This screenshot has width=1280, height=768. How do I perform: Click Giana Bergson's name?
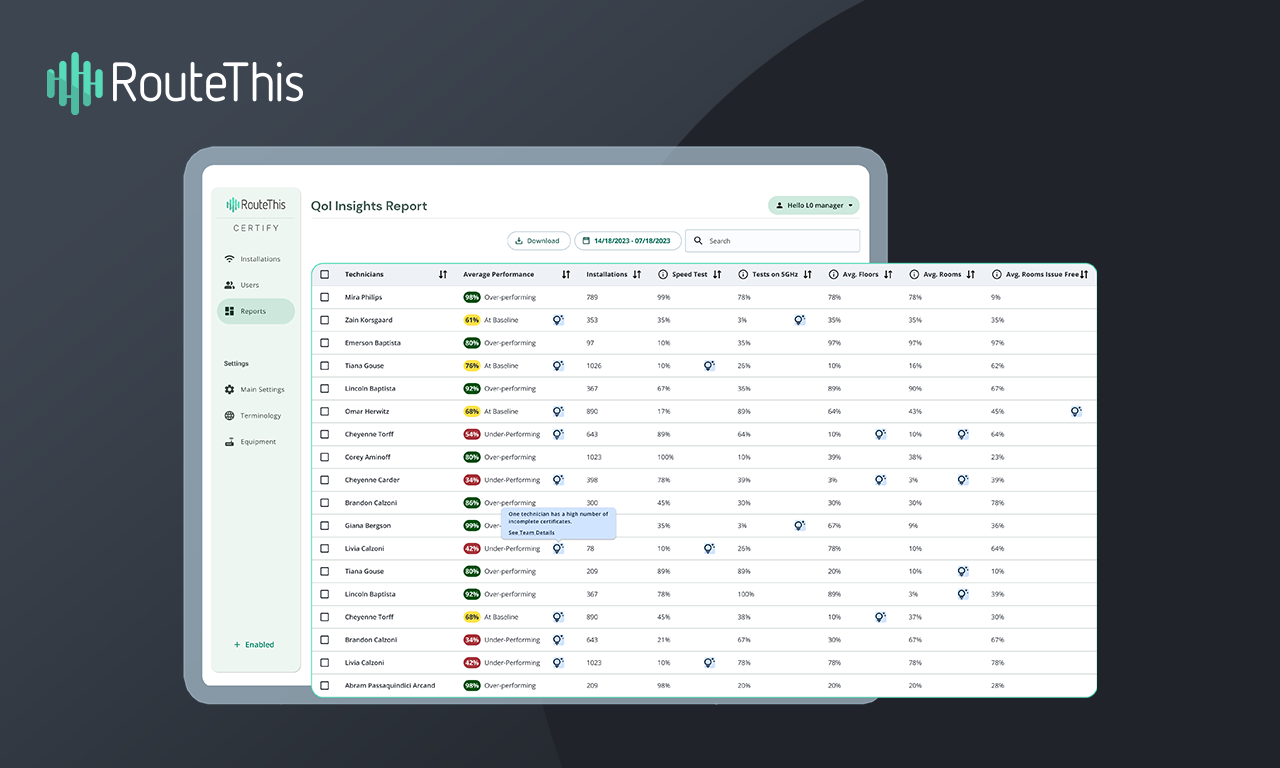click(x=368, y=525)
